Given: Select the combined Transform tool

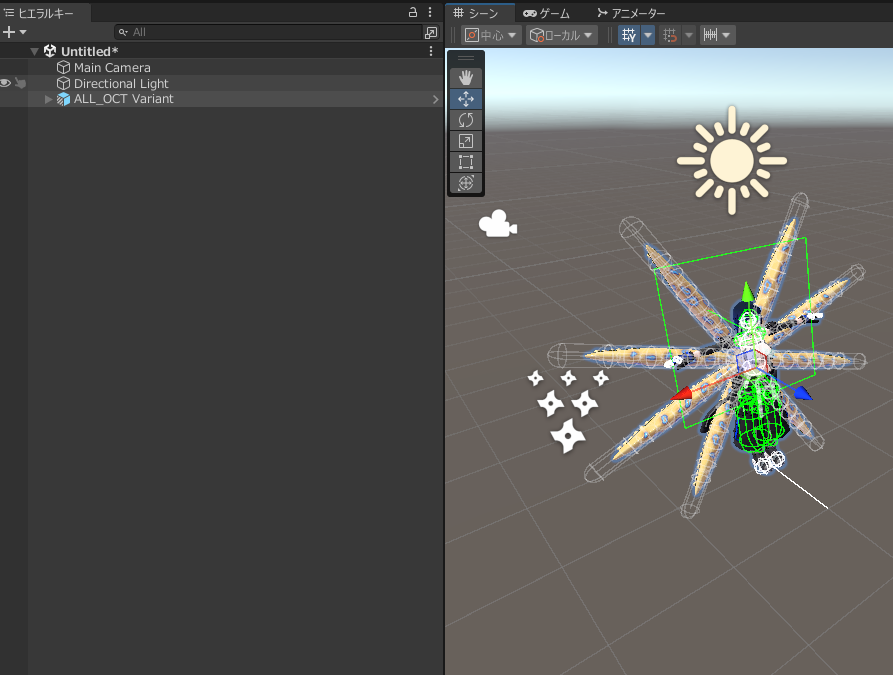Looking at the screenshot, I should [x=465, y=183].
